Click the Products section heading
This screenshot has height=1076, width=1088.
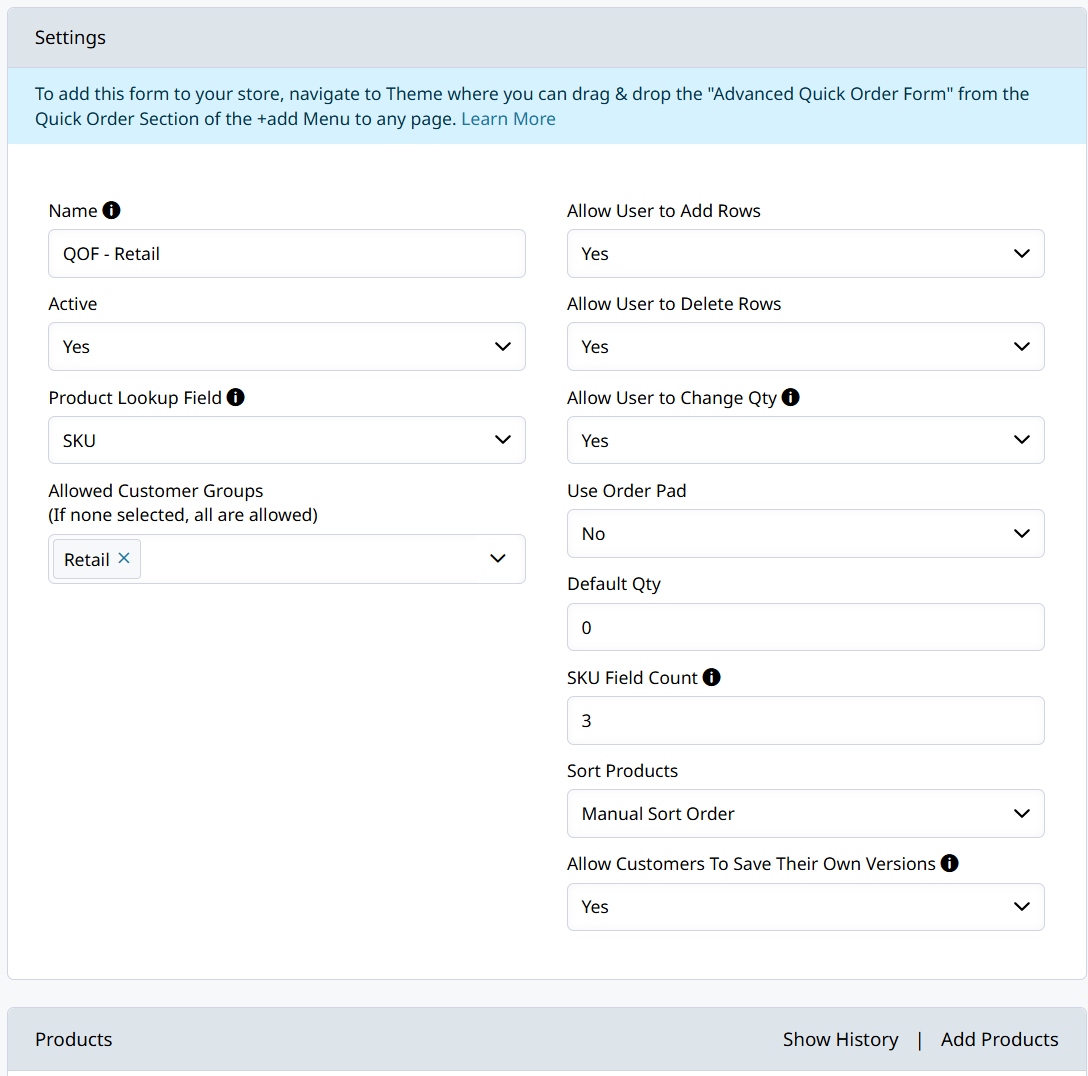click(x=74, y=1039)
